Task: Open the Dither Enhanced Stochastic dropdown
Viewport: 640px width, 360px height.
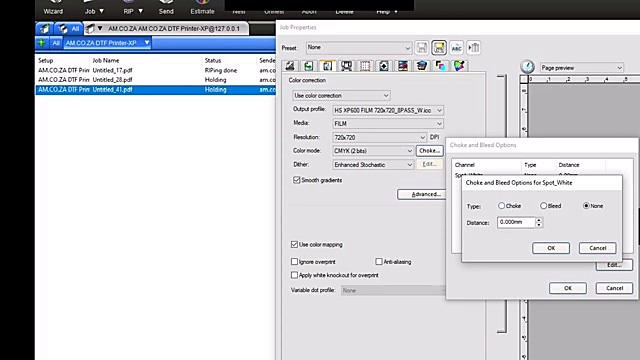Action: click(x=373, y=164)
